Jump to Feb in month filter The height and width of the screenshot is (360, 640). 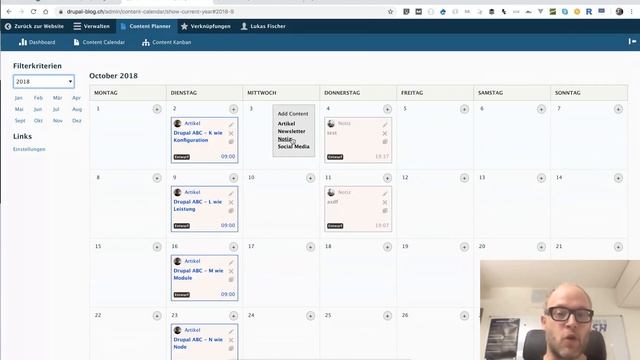click(38, 98)
